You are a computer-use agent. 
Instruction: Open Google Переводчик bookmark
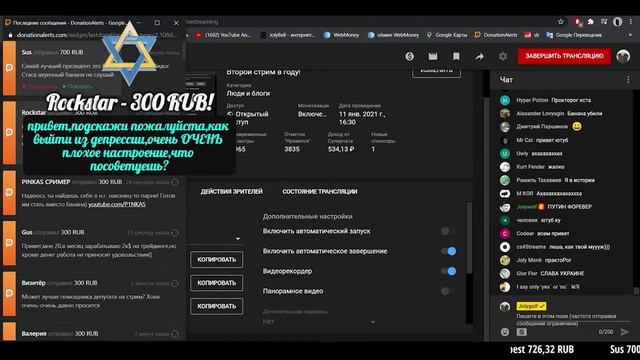[573, 35]
